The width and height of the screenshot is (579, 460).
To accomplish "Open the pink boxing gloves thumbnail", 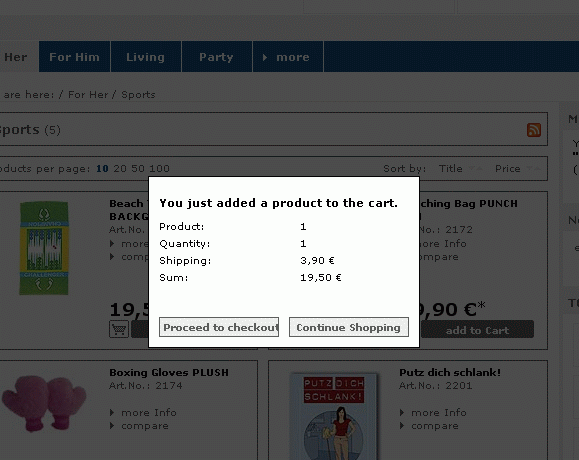I will [x=44, y=403].
